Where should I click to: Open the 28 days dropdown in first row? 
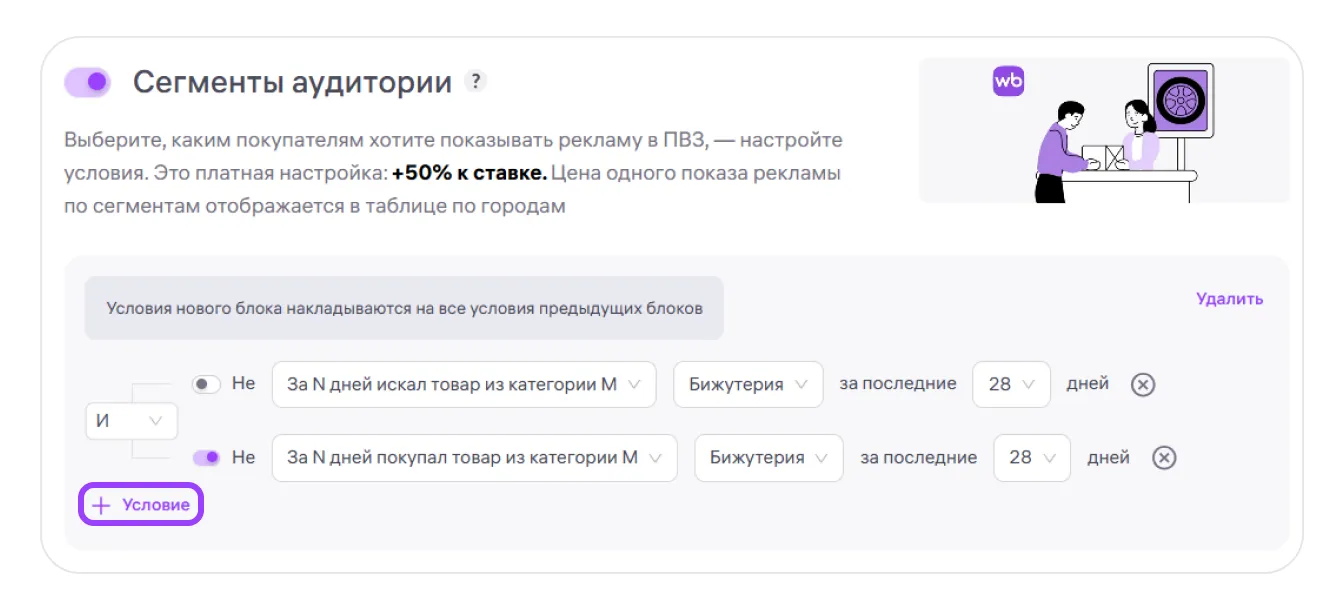point(1011,384)
